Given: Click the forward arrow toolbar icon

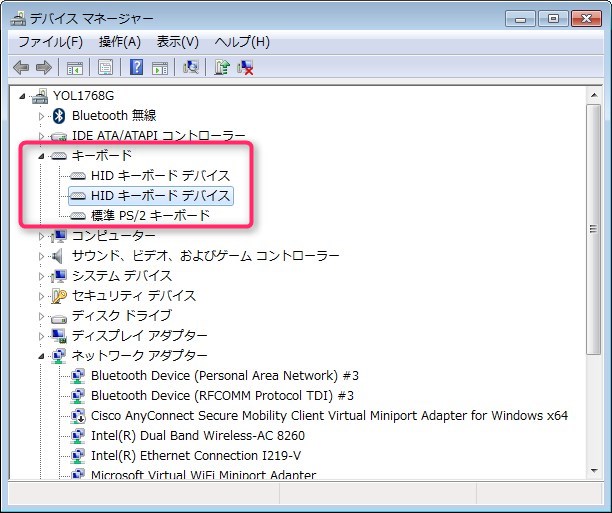Looking at the screenshot, I should 43,67.
